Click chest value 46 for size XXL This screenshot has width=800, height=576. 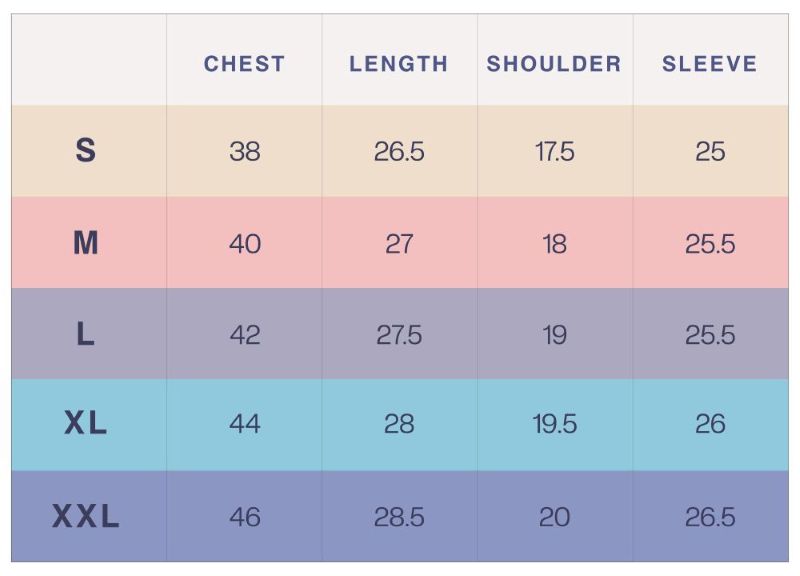[x=244, y=517]
